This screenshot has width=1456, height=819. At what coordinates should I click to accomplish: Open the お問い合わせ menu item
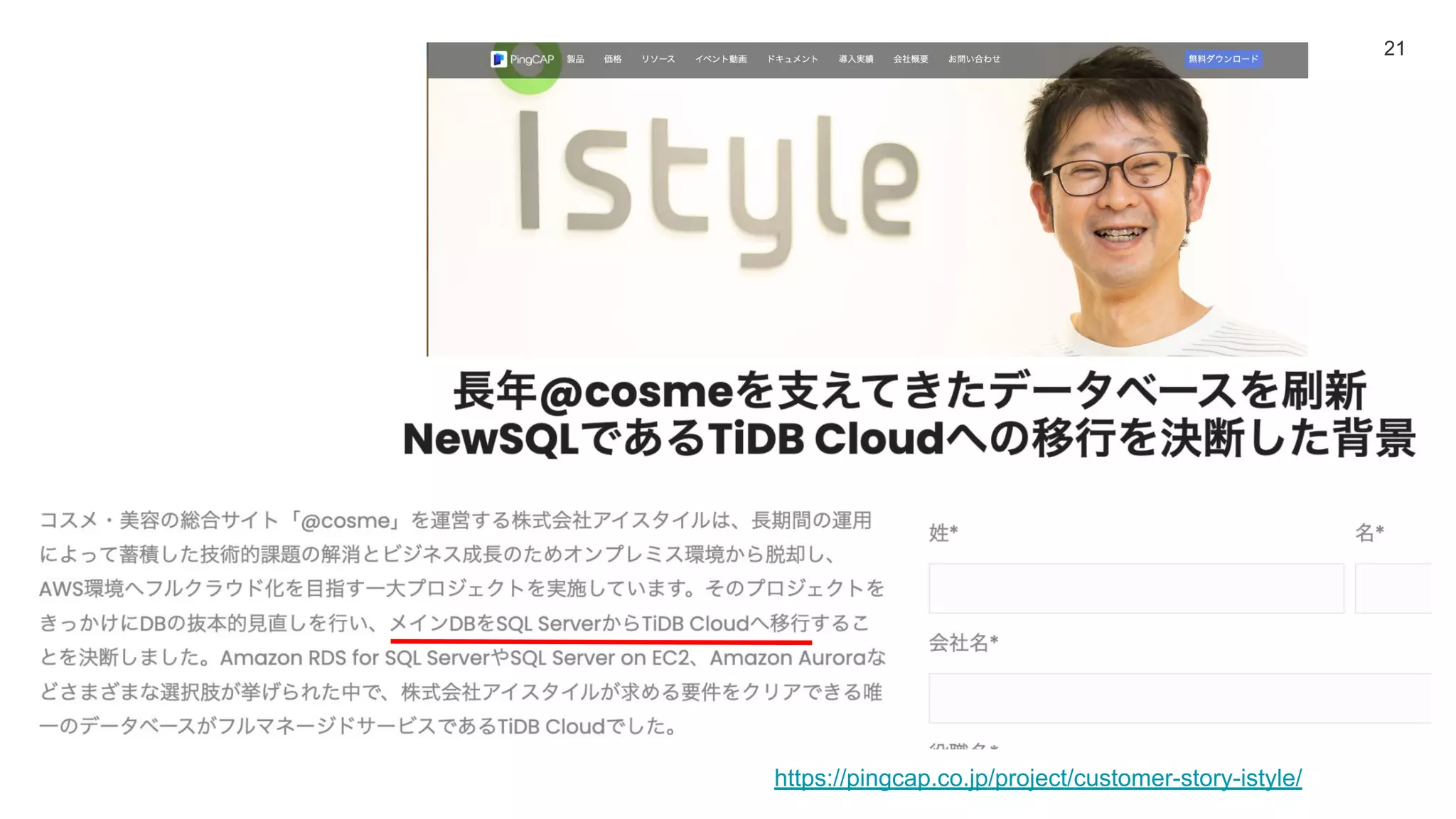(x=974, y=59)
